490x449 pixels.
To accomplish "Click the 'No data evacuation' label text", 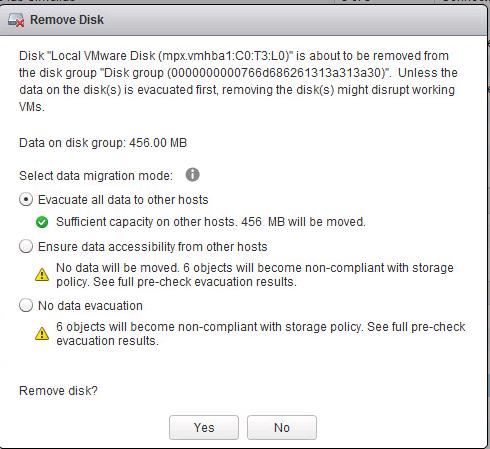I will 90,306.
